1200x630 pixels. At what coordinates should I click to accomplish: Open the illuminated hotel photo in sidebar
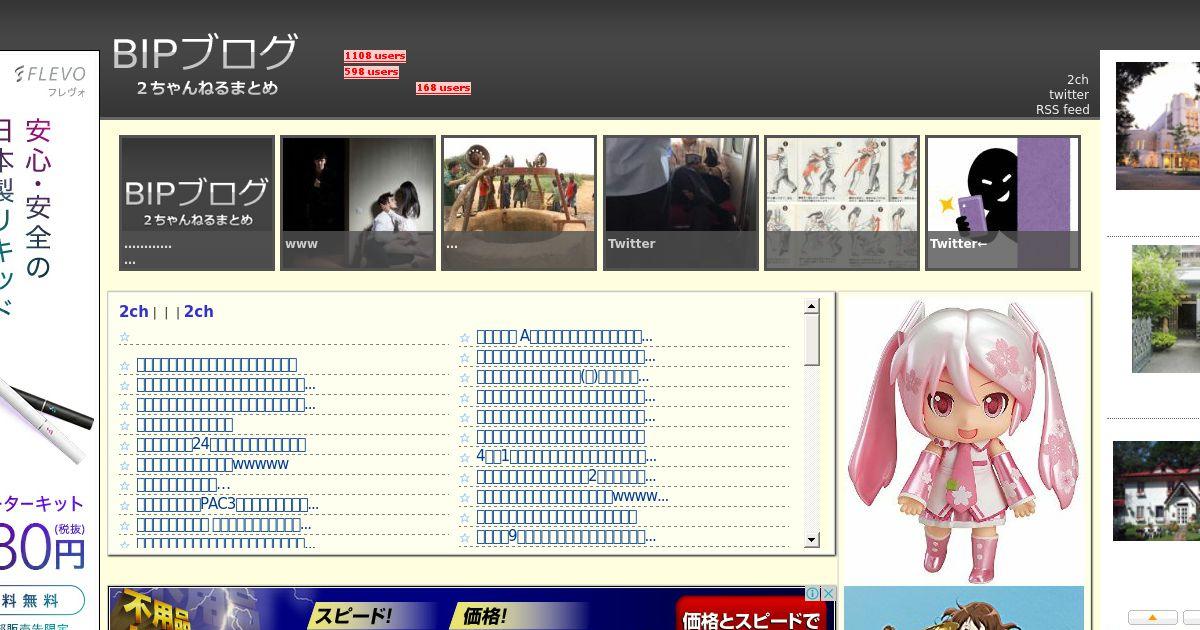pyautogui.click(x=1158, y=126)
